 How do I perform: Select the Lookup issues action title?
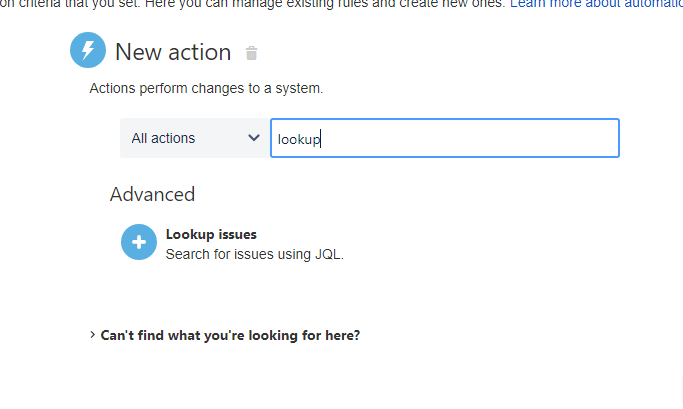point(211,235)
